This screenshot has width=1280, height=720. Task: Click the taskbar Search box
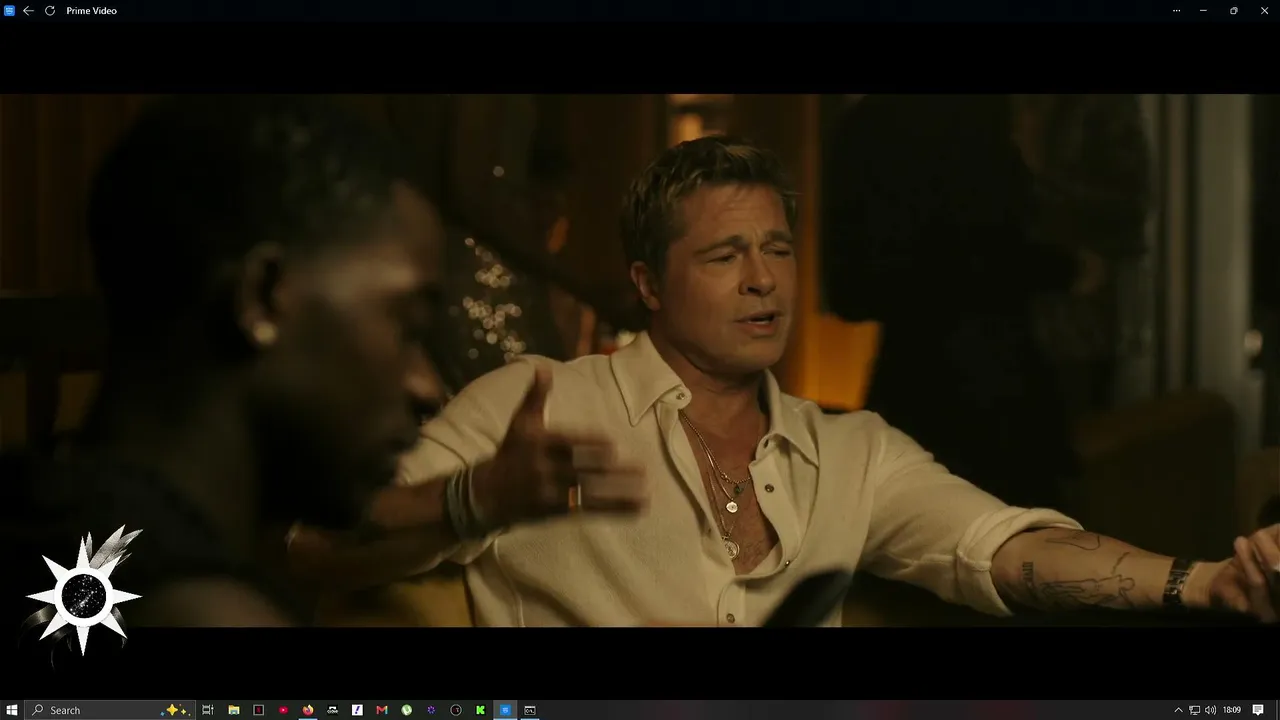110,710
